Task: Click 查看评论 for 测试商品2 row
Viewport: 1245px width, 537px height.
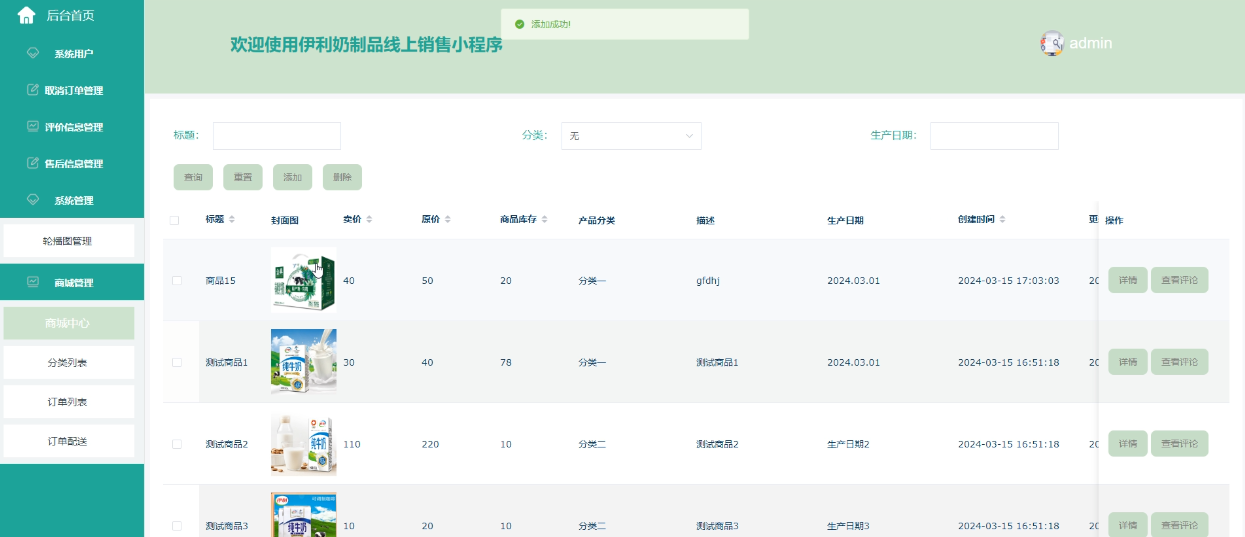Action: click(x=1180, y=444)
